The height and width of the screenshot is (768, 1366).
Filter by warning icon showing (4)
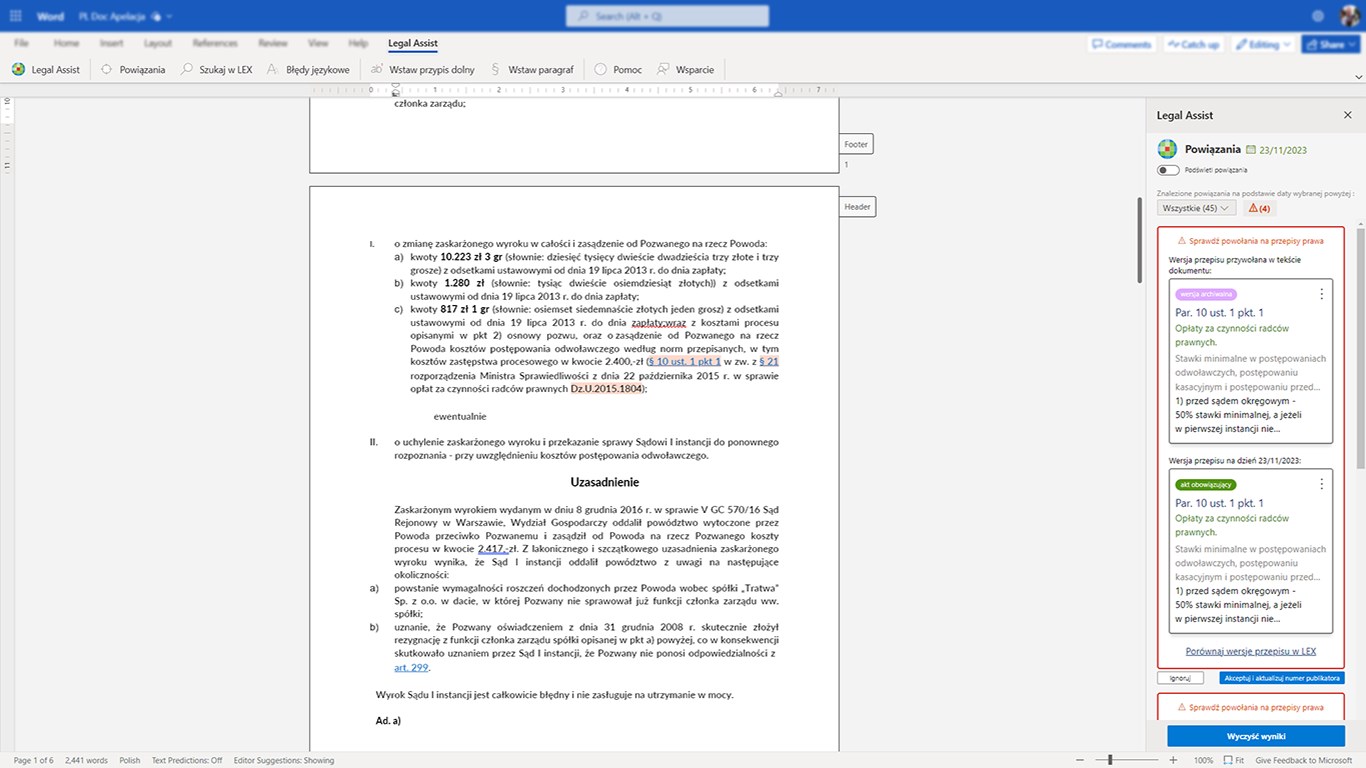(1258, 208)
